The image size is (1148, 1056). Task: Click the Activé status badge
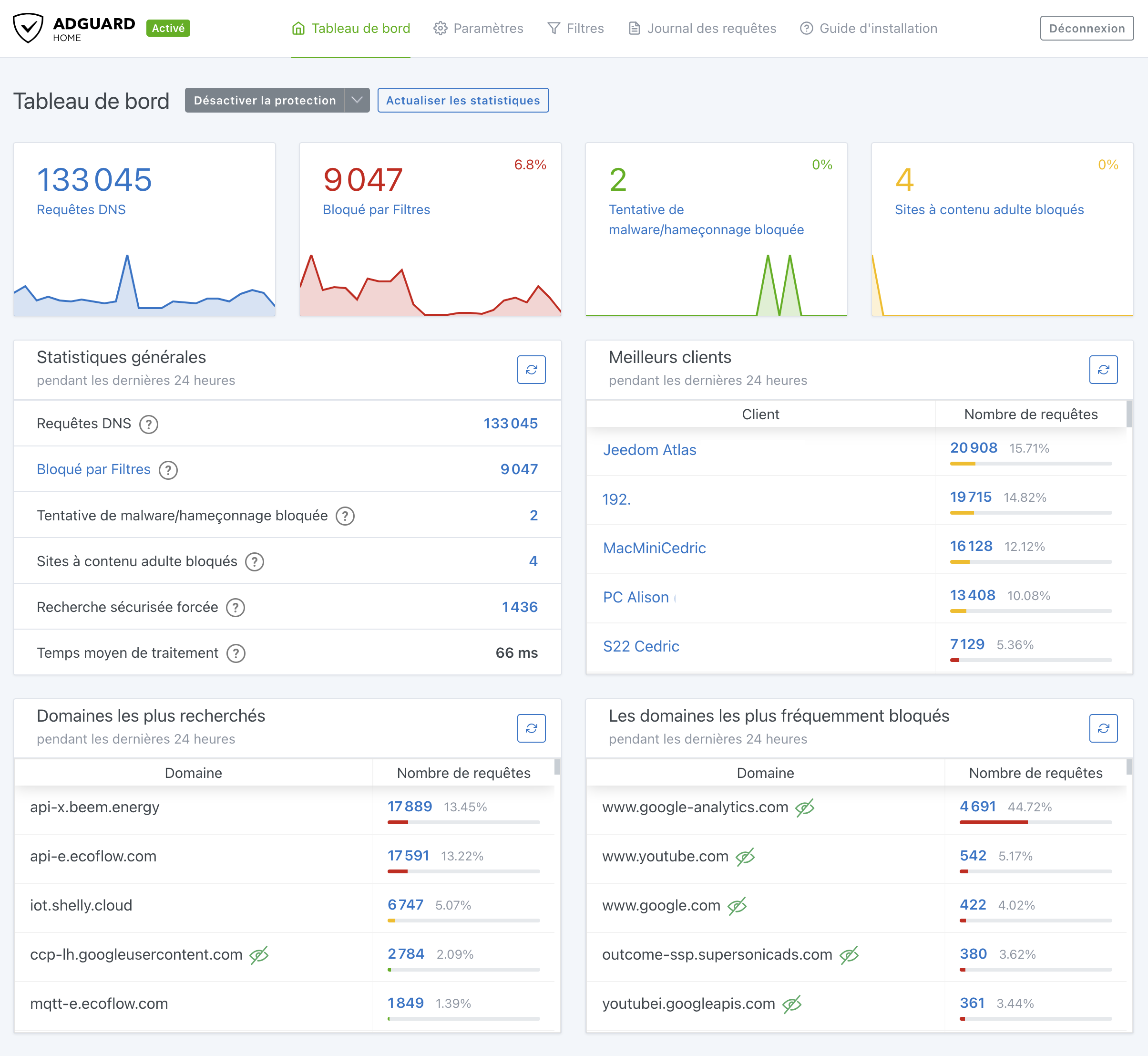168,28
